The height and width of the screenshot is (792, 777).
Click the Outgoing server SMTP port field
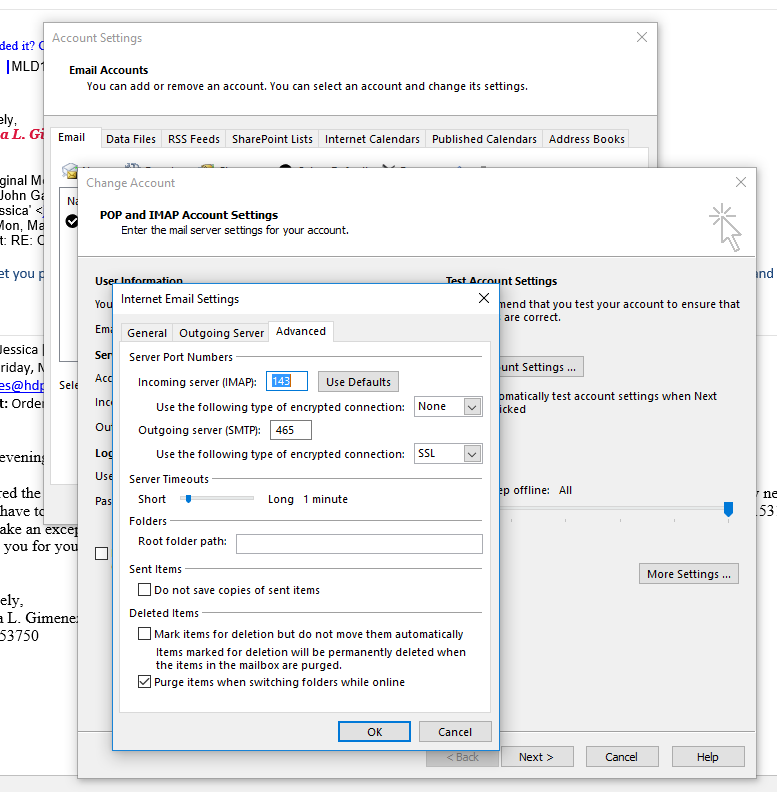[x=290, y=430]
